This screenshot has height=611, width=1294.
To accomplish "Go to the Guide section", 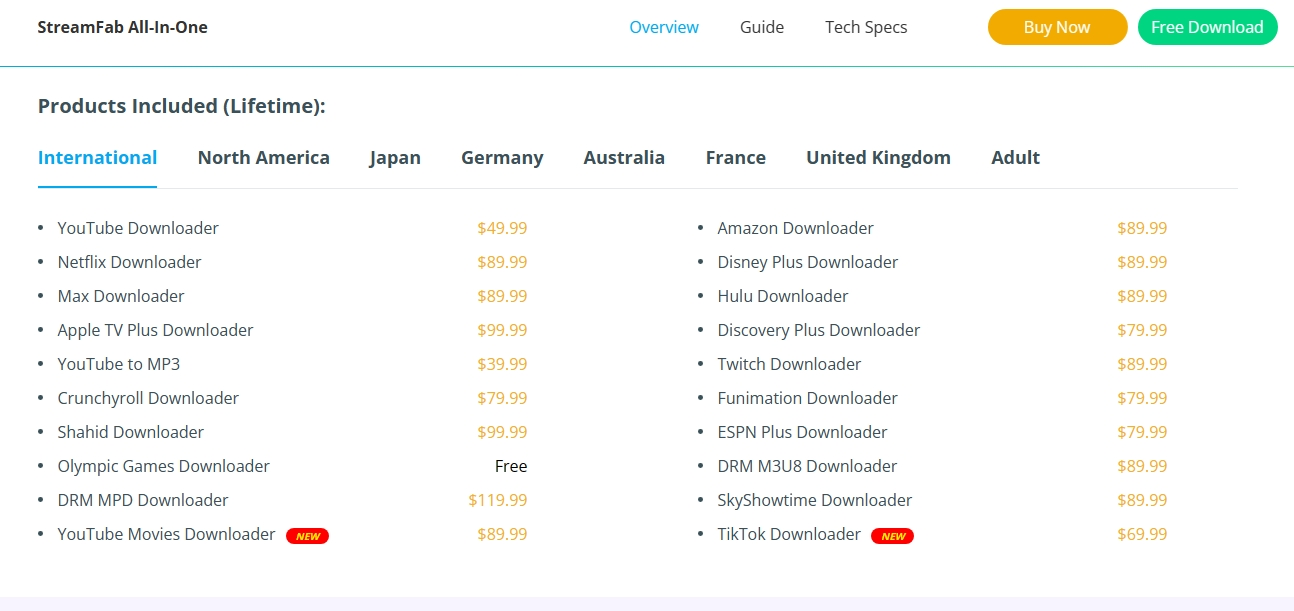I will coord(762,27).
